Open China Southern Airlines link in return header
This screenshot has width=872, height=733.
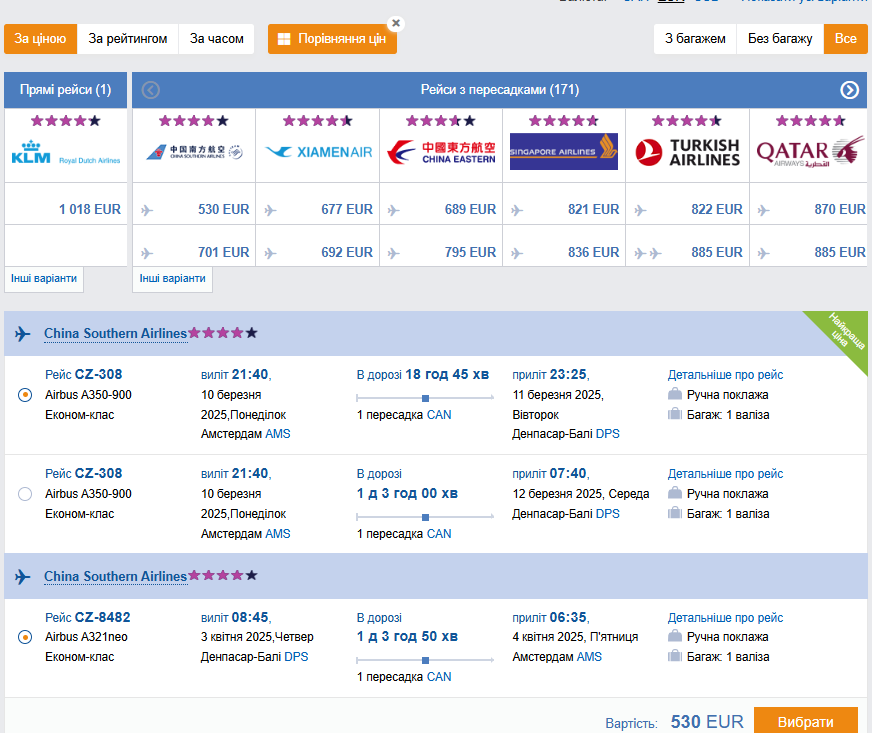coord(116,576)
